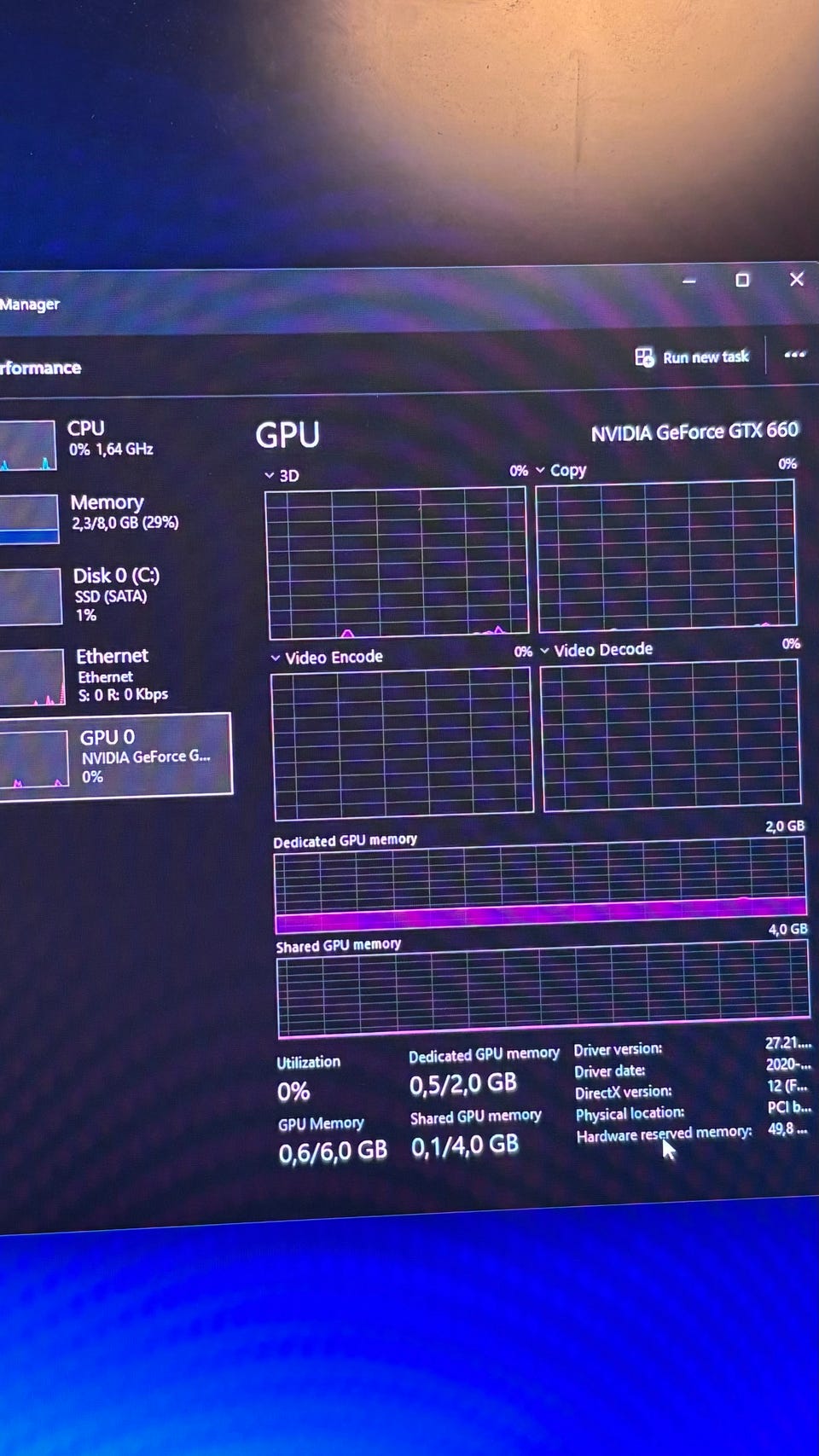Click the 2,3/8,0 GB (29%) memory text
Screen dimensions: 819x1456
click(125, 523)
